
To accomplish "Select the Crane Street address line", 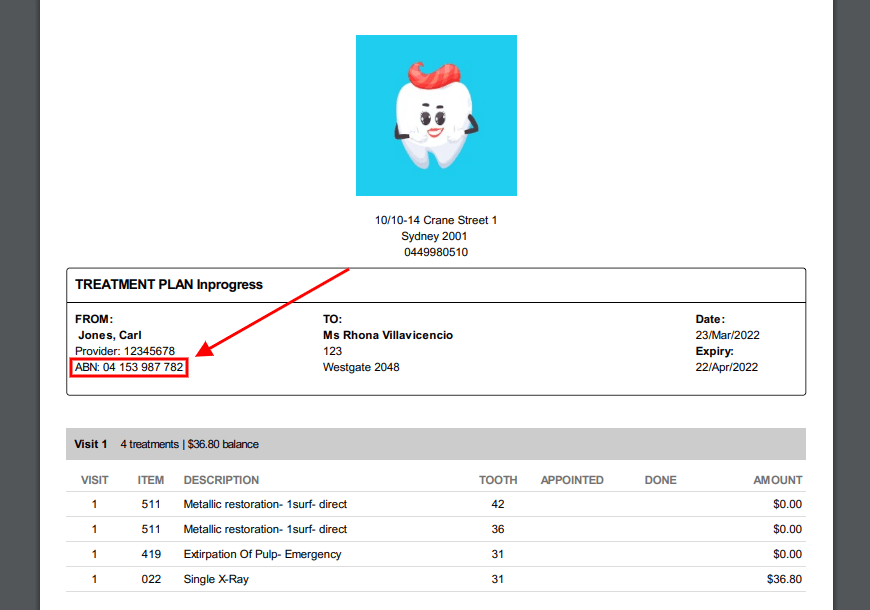I will click(434, 220).
